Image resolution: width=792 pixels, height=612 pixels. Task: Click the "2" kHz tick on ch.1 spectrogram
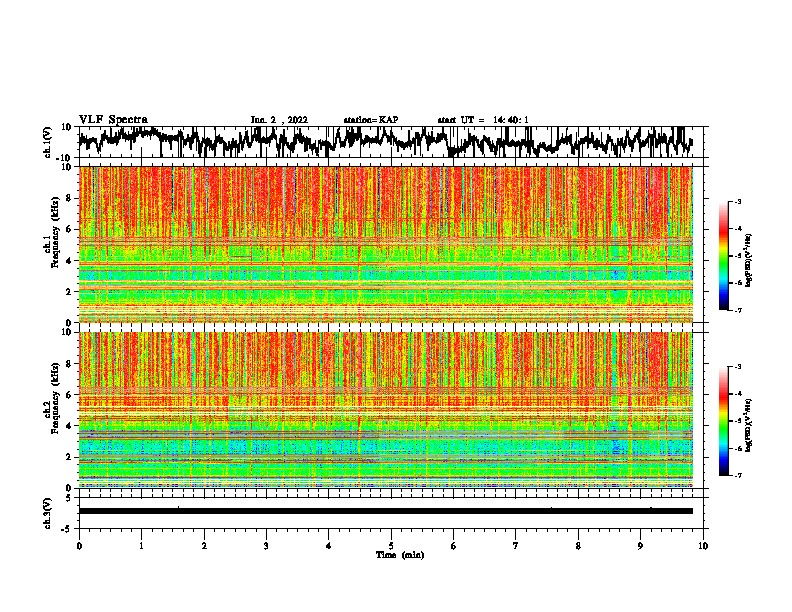69,291
